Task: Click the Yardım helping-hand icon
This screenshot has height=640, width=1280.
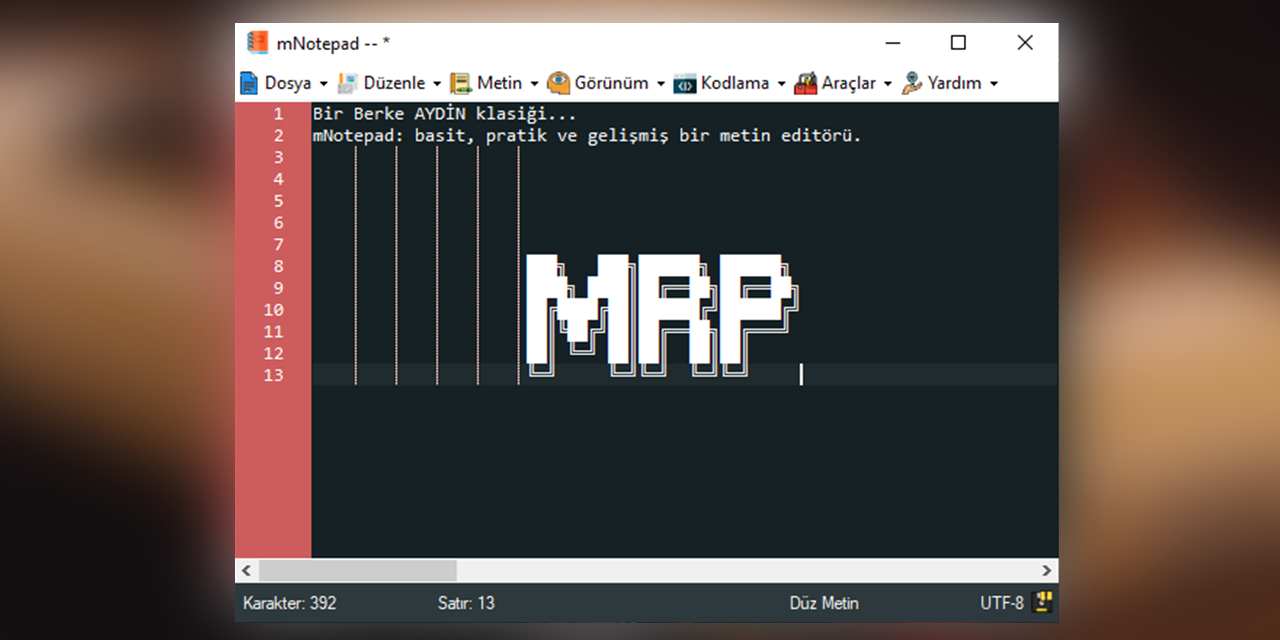Action: coord(909,83)
